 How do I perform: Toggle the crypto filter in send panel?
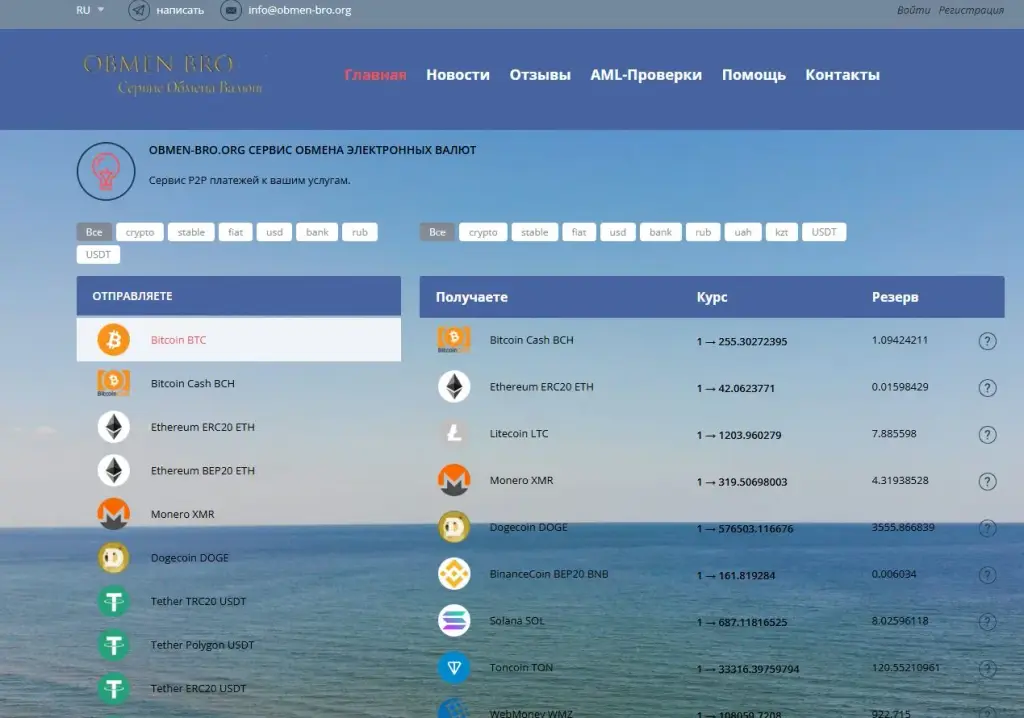coord(140,232)
